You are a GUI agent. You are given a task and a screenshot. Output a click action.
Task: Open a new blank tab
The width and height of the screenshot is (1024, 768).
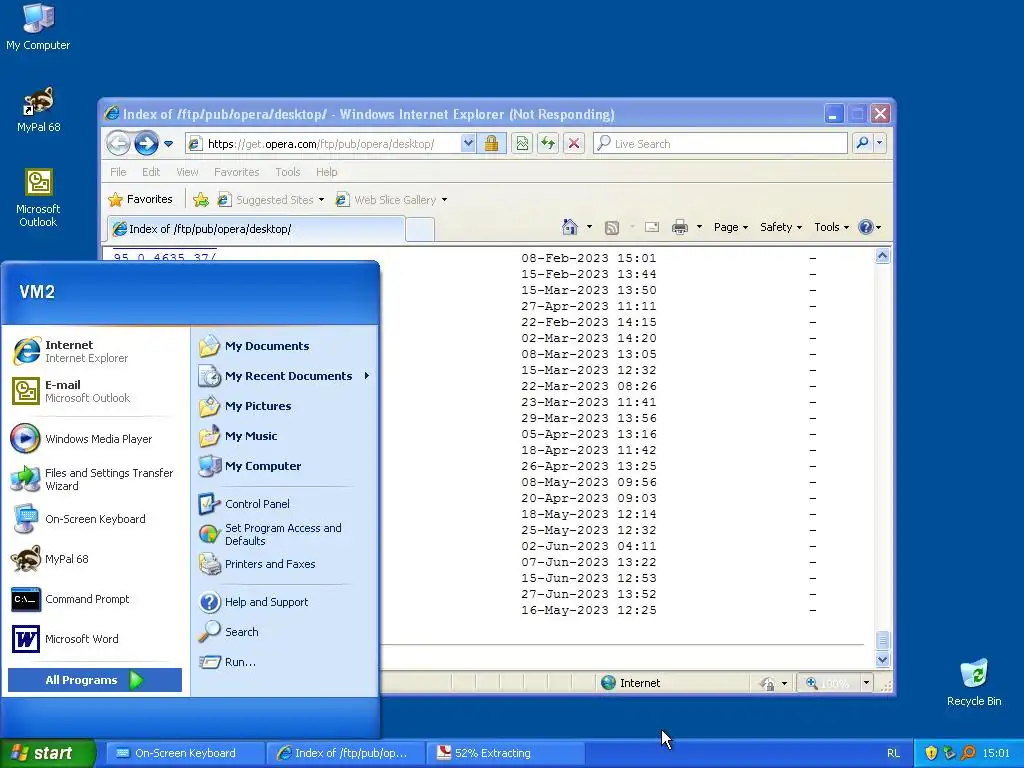click(x=420, y=229)
